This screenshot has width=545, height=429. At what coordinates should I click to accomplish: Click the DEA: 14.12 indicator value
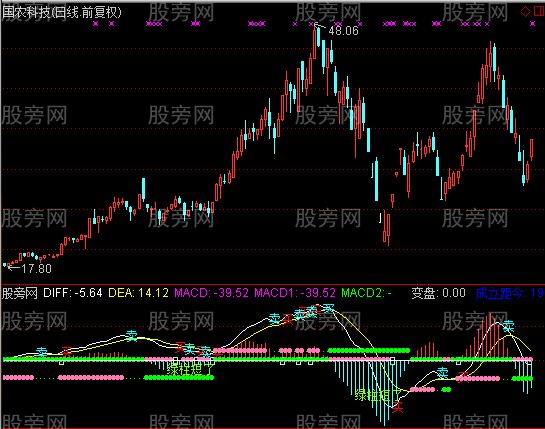138,293
